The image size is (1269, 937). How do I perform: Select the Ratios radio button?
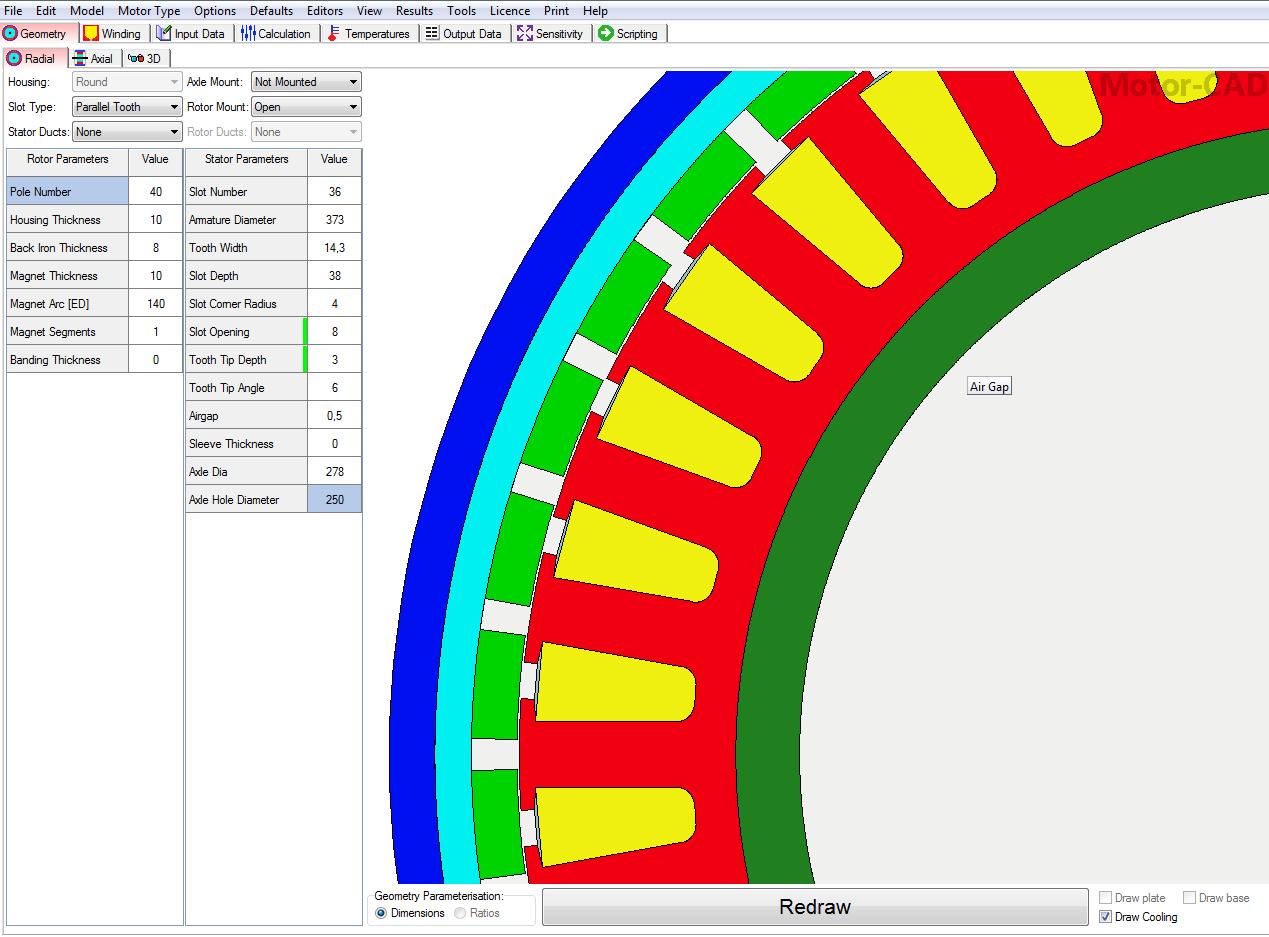[x=460, y=913]
